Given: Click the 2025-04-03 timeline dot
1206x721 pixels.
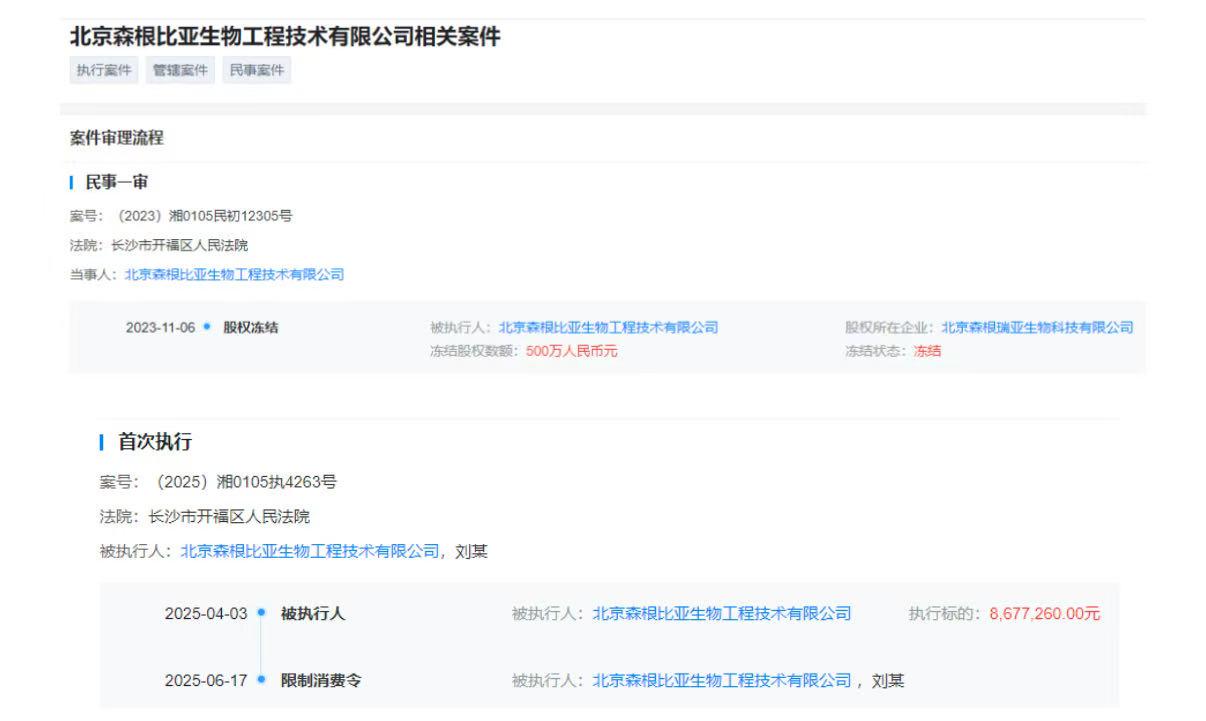Looking at the screenshot, I should (261, 613).
